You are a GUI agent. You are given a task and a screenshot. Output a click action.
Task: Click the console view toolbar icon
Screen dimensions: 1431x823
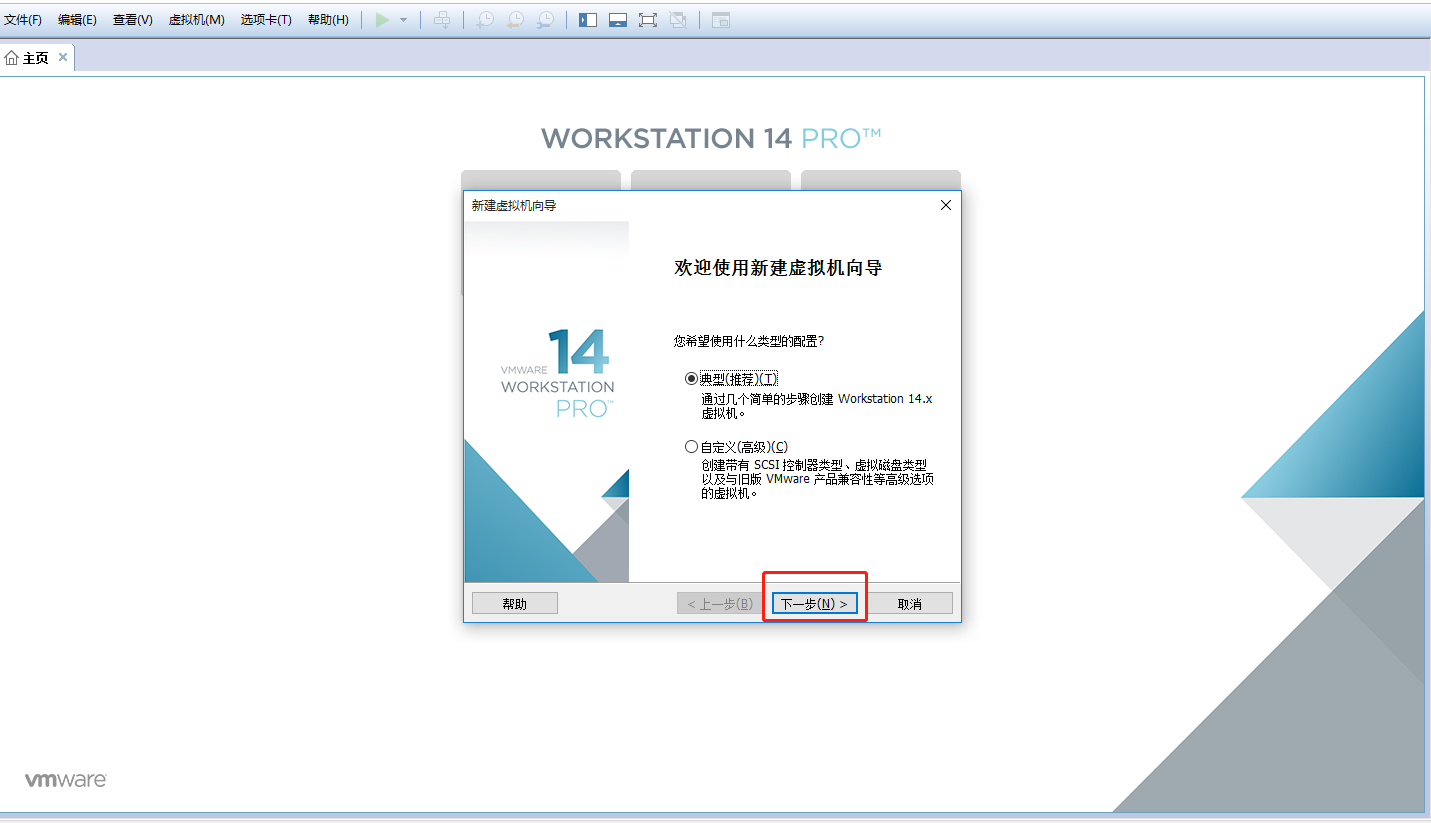point(721,20)
